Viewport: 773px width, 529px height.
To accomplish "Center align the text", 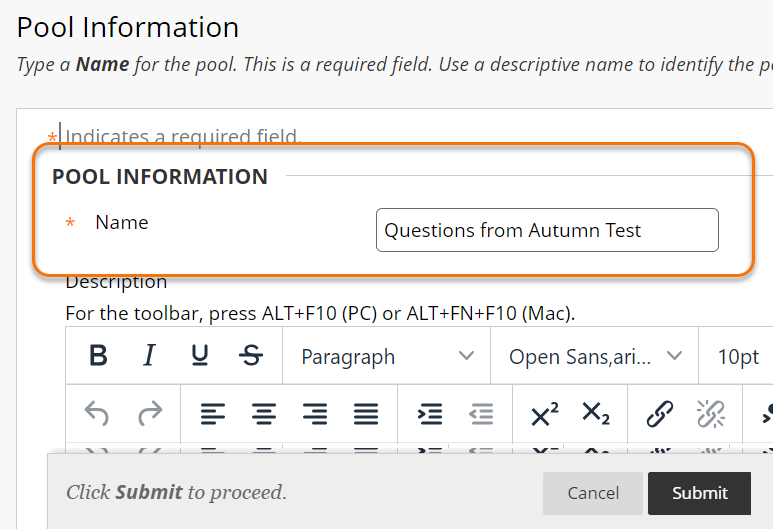I will pyautogui.click(x=264, y=413).
